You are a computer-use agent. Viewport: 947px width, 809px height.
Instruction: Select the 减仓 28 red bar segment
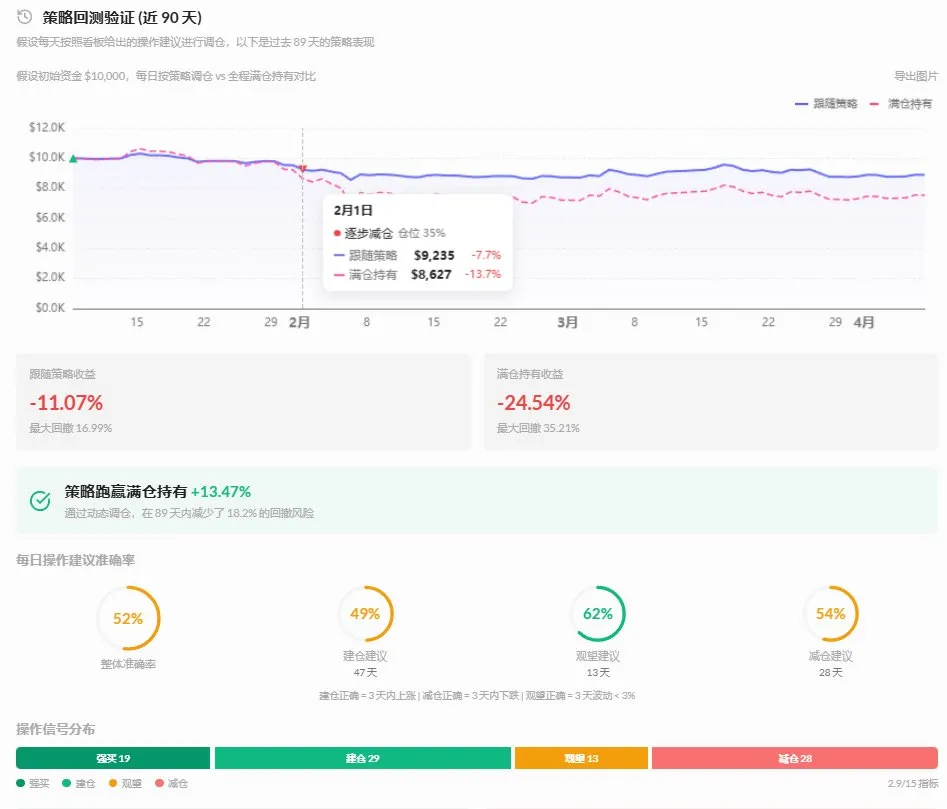point(794,758)
